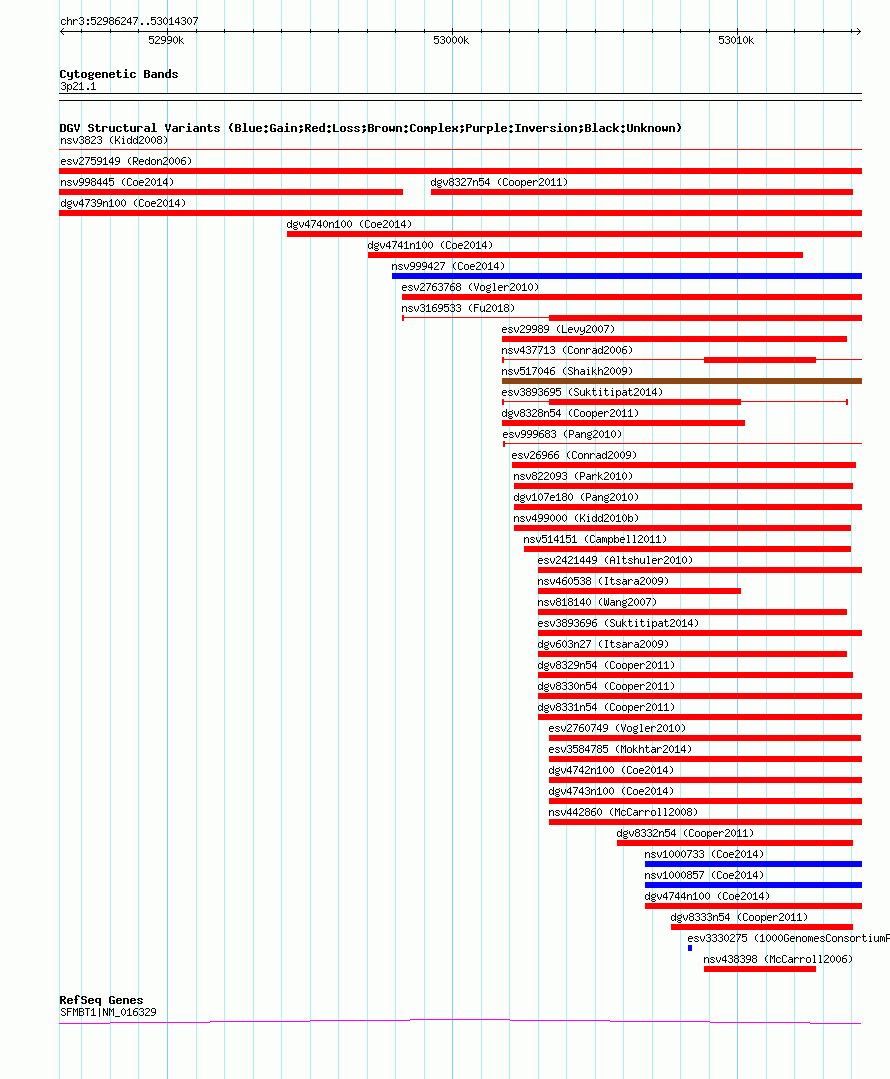Click dgv8330n54 (Cooper2011) label
This screenshot has width=890, height=1079.
(x=606, y=686)
